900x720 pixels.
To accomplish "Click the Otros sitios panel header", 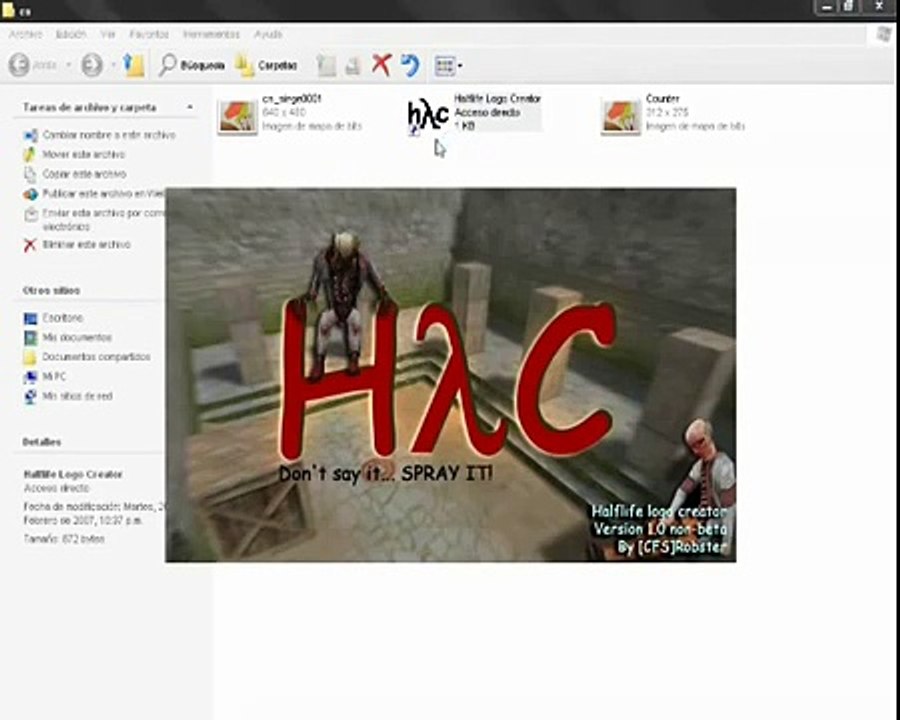I will pyautogui.click(x=51, y=291).
